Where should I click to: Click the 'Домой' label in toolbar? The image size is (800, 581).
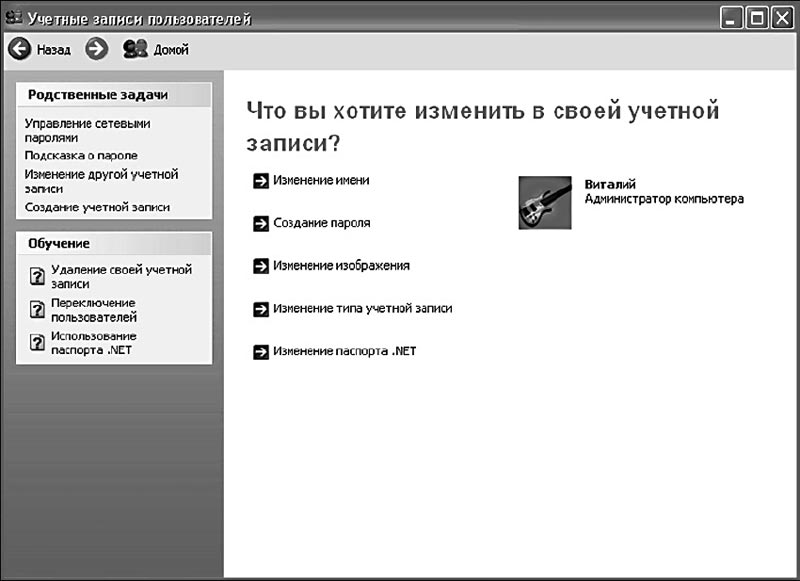pyautogui.click(x=171, y=49)
